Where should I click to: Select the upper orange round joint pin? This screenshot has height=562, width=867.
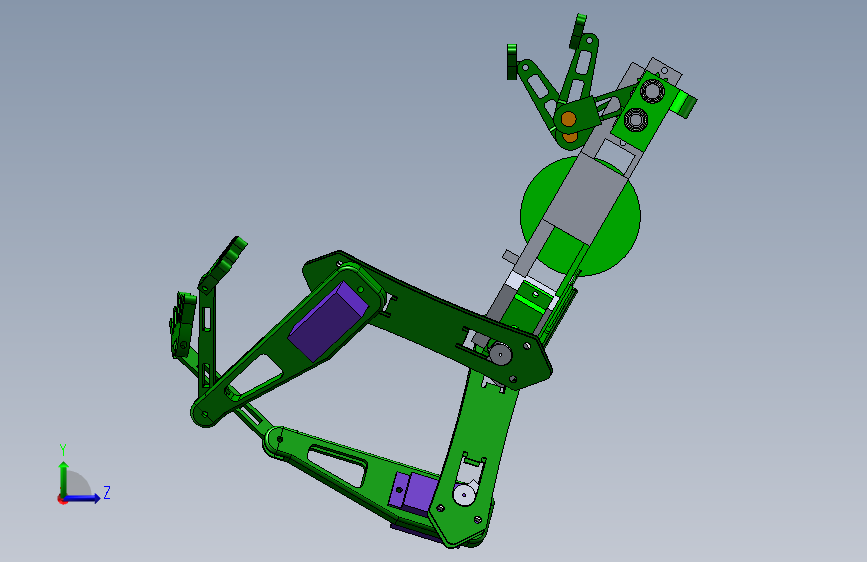pyautogui.click(x=568, y=119)
